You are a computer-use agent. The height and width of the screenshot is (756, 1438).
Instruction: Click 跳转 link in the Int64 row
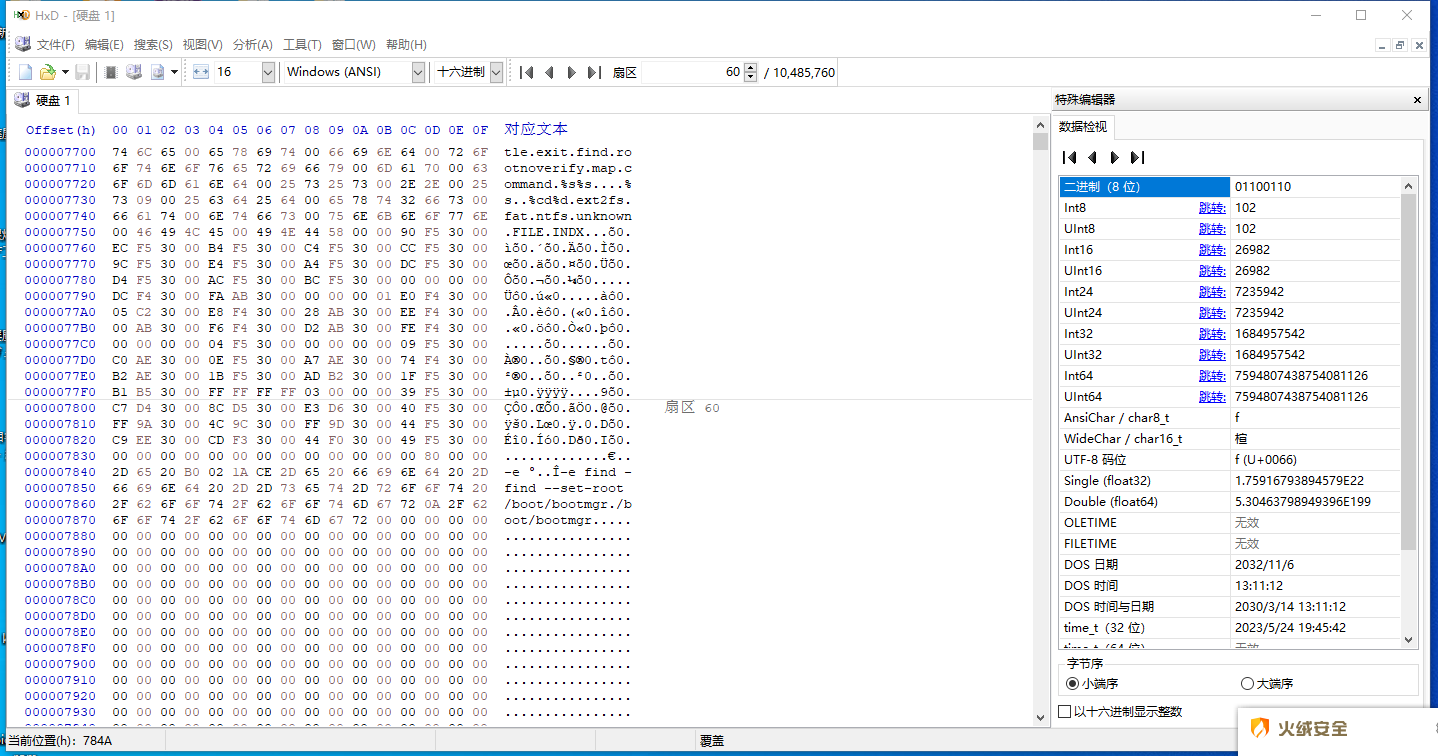pos(1212,376)
